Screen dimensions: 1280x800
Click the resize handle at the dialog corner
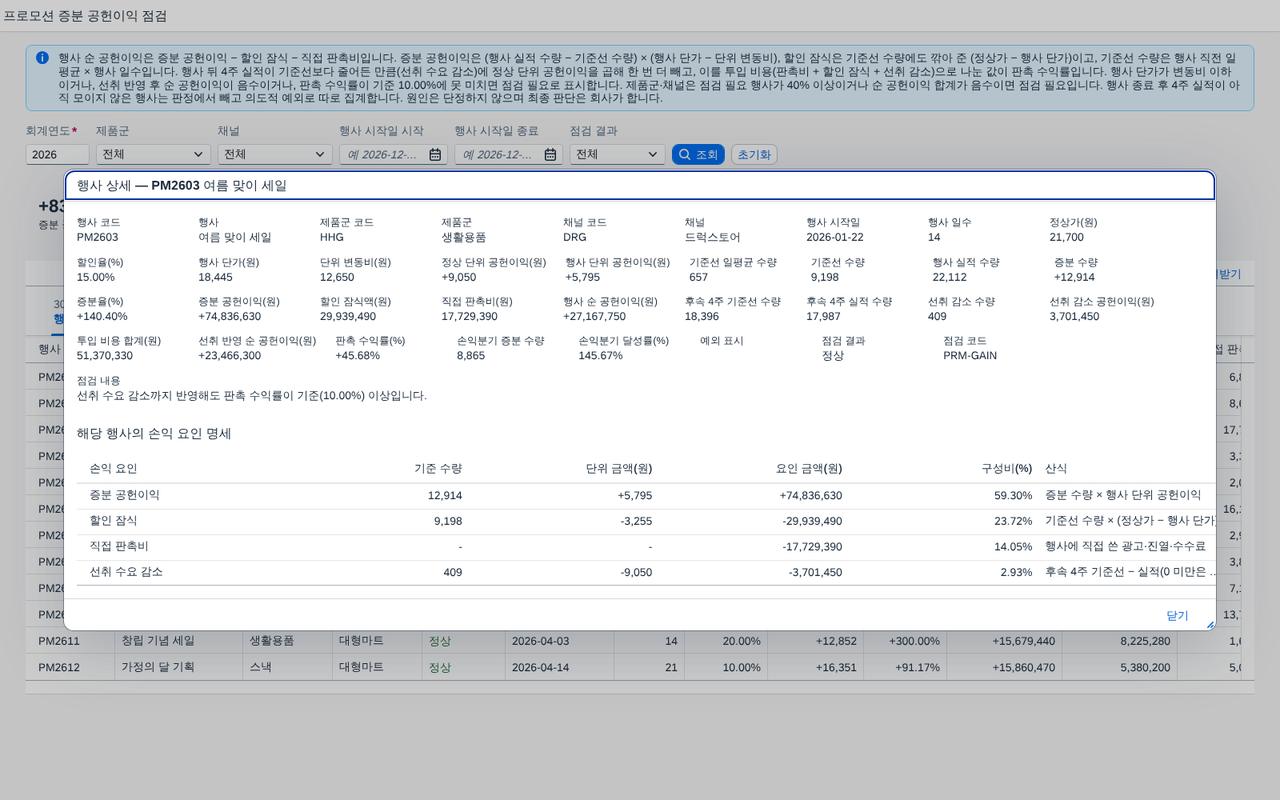click(1210, 625)
